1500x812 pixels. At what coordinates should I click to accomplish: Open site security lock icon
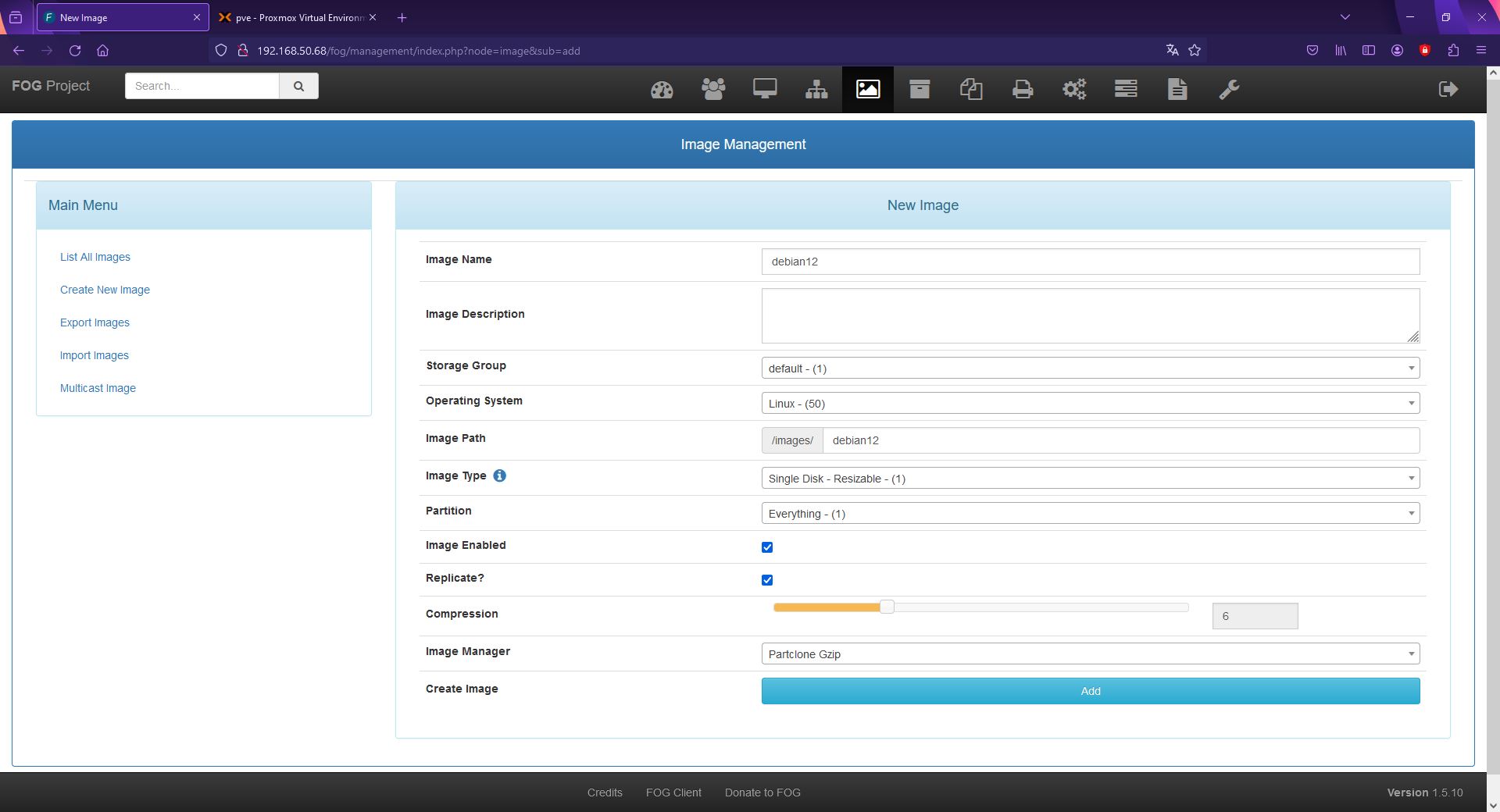243,51
